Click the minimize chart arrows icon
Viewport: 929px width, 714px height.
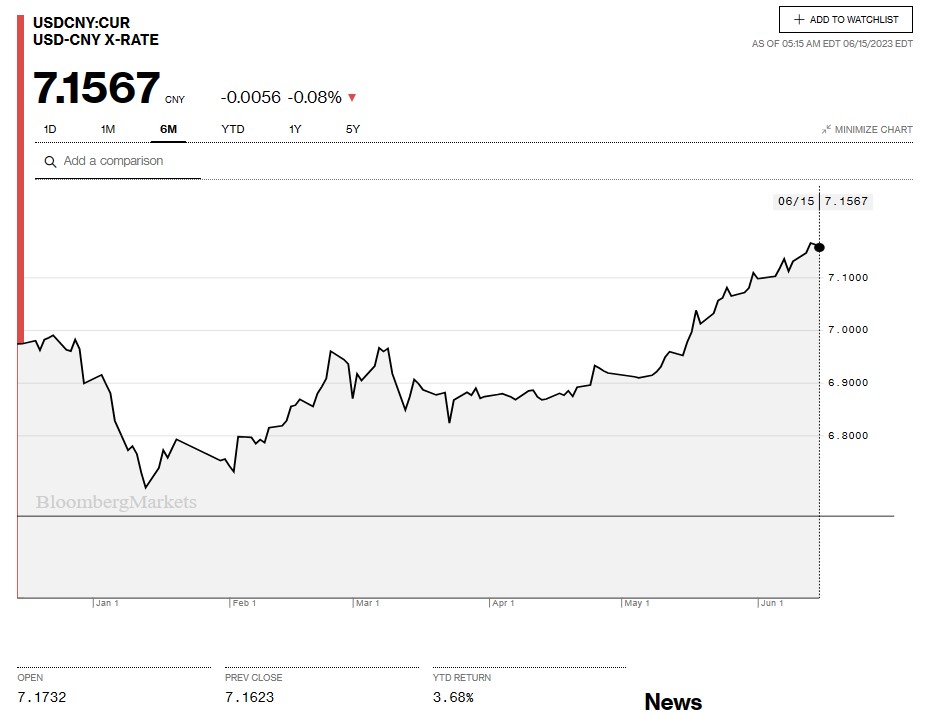(826, 130)
